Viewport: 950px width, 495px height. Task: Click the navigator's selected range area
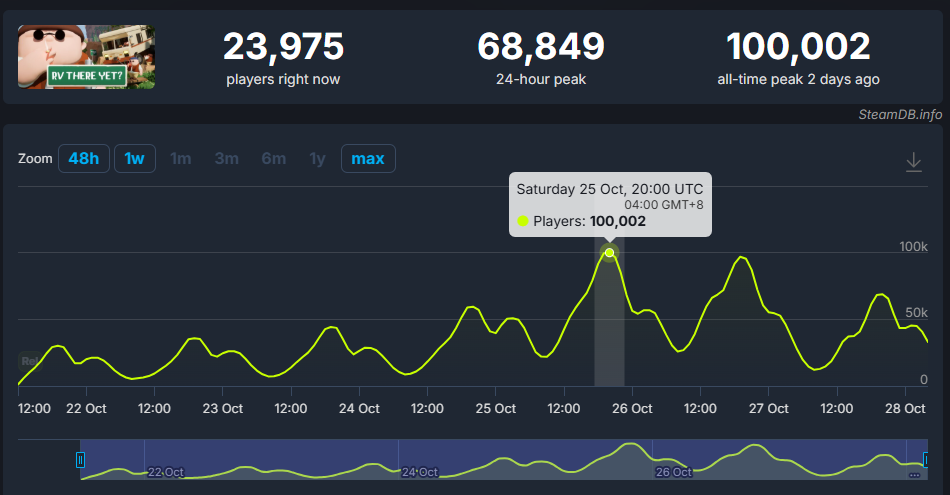tap(500, 458)
